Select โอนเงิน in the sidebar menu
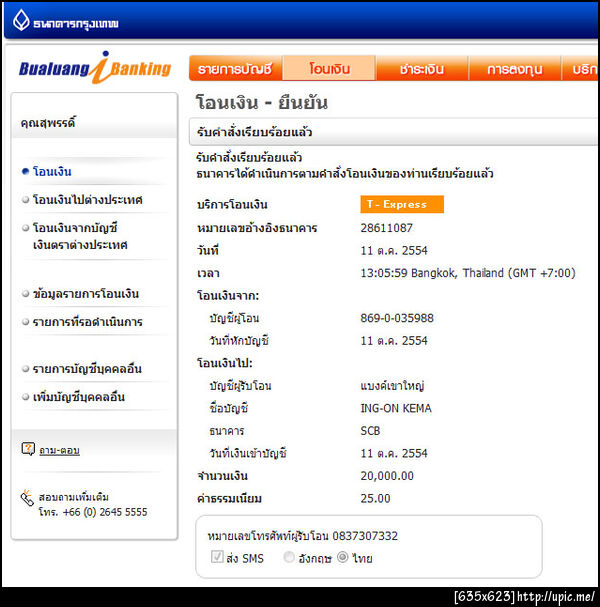600x607 pixels. coord(52,171)
